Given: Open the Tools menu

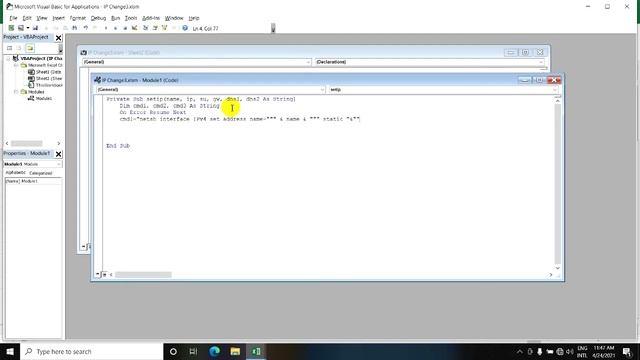Looking at the screenshot, I should coord(131,18).
